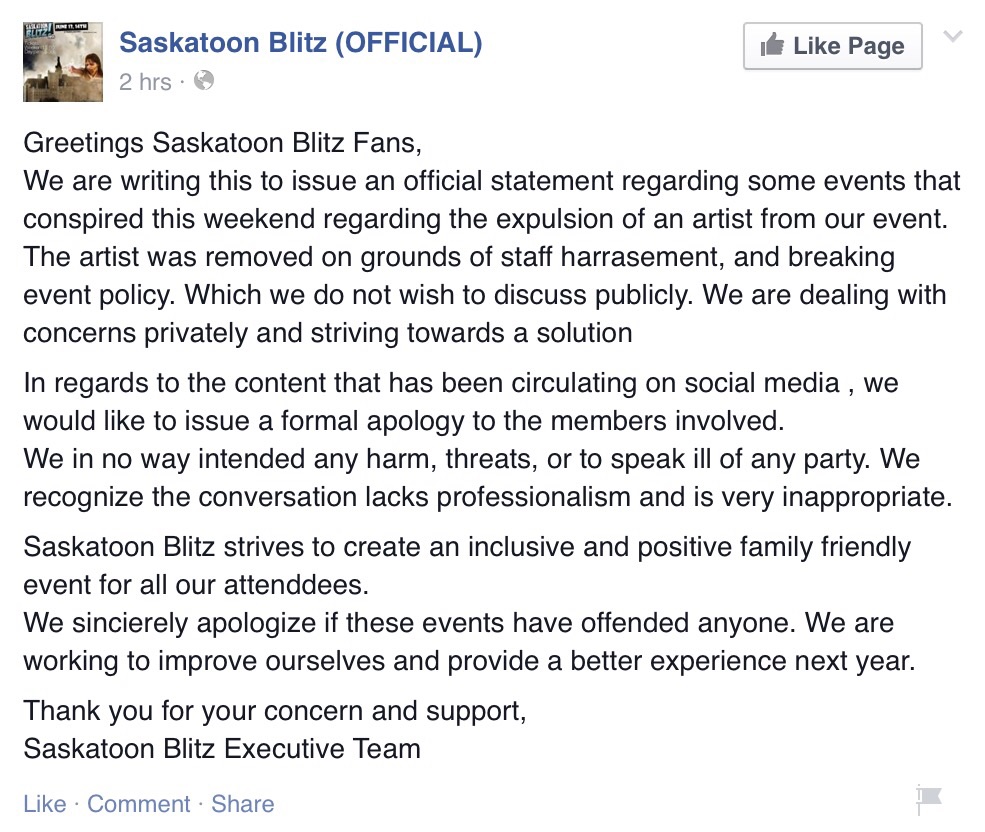The width and height of the screenshot is (985, 832).
Task: Click the globe public audience icon
Action: pyautogui.click(x=204, y=80)
